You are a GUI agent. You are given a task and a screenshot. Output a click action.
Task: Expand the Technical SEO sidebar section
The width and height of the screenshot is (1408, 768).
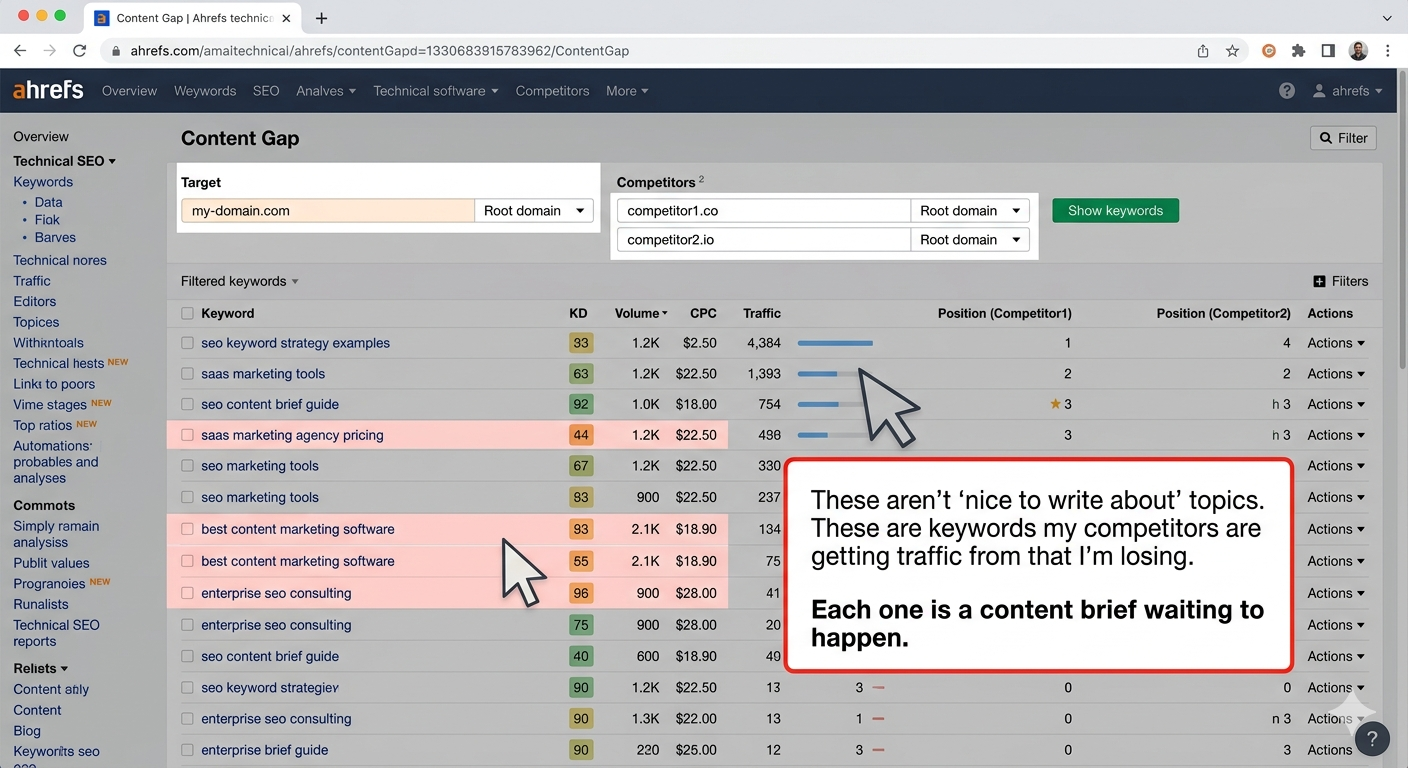[64, 161]
